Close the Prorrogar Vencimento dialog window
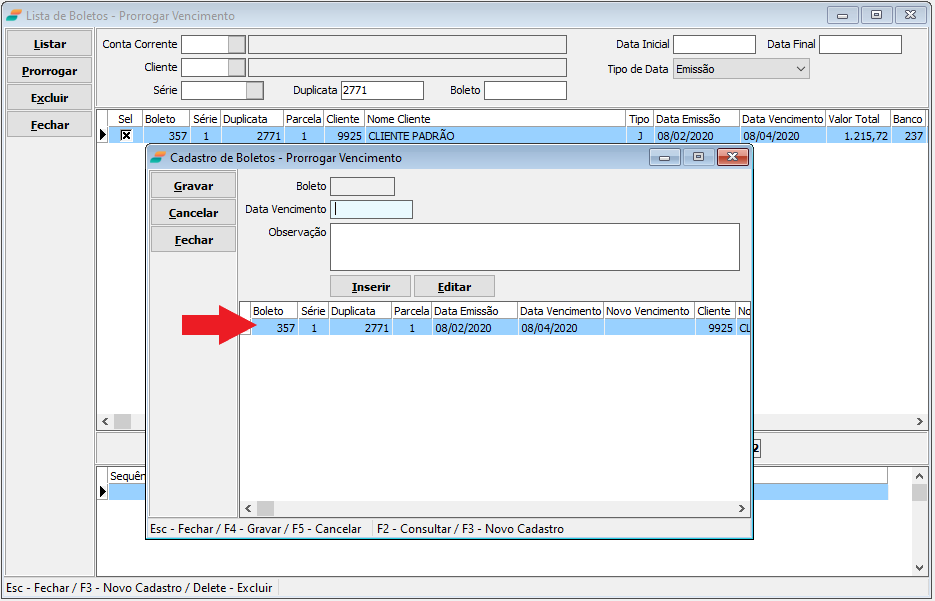935x601 pixels. click(x=733, y=157)
